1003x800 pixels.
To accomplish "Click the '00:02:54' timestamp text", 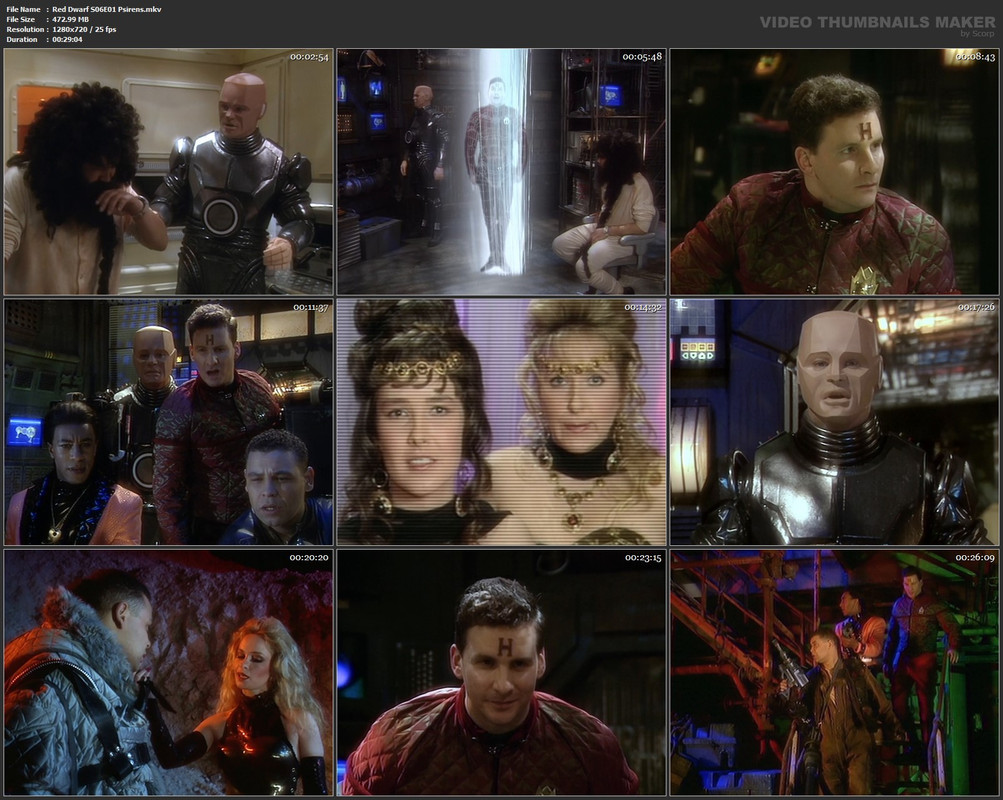I will [310, 57].
